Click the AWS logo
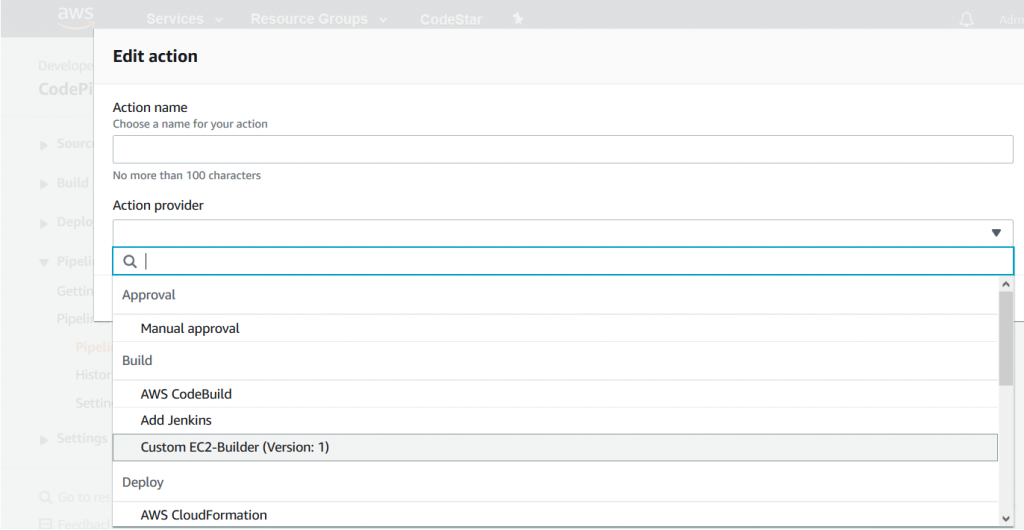This screenshot has width=1024, height=530. coord(76,18)
